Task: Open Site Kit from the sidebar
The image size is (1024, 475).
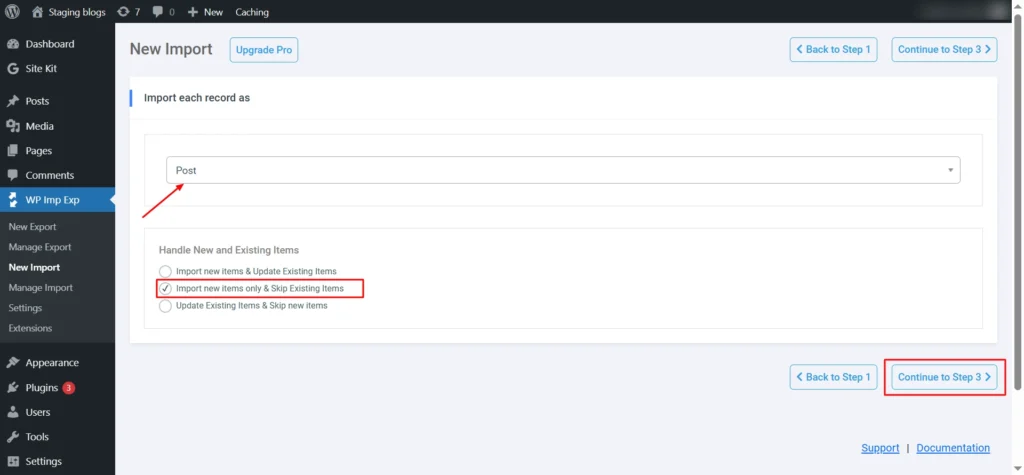Action: coord(40,69)
